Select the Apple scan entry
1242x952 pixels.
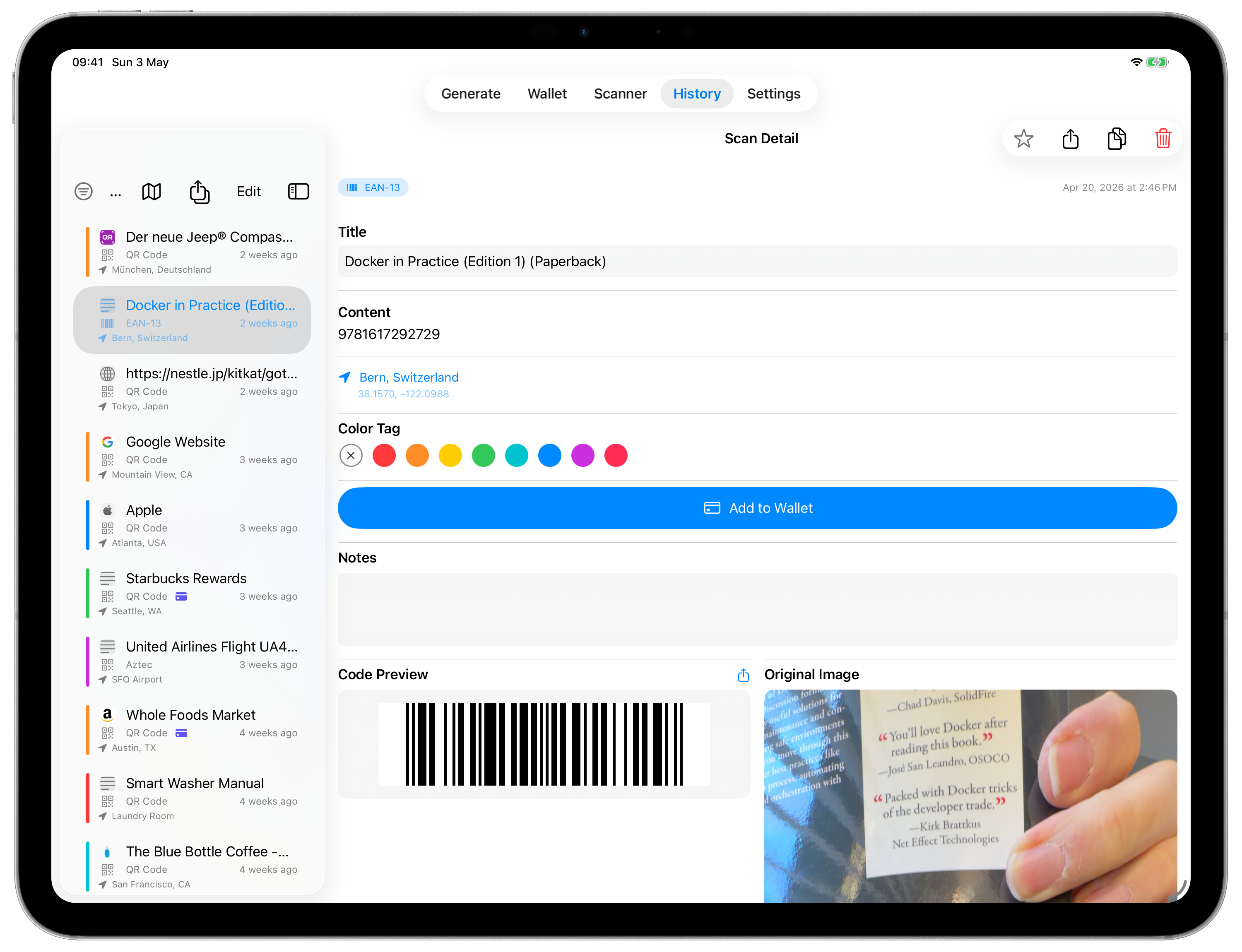pos(192,525)
